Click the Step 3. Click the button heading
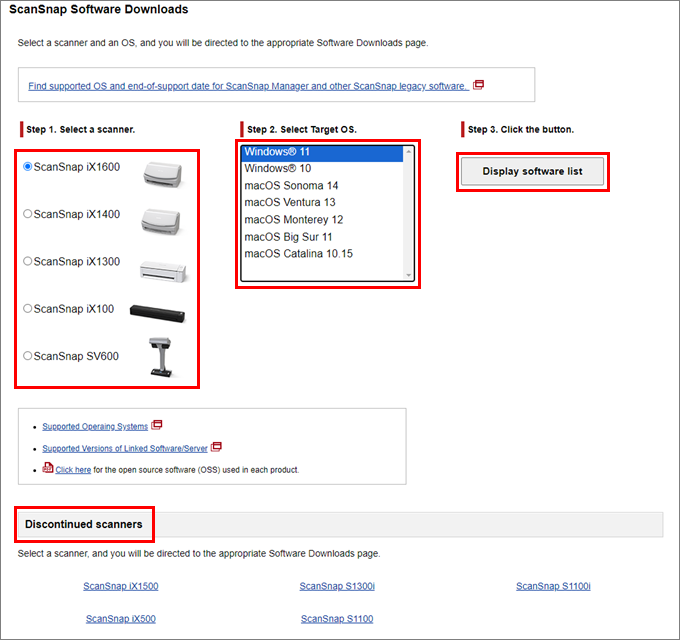This screenshot has height=640, width=680. coord(521,129)
